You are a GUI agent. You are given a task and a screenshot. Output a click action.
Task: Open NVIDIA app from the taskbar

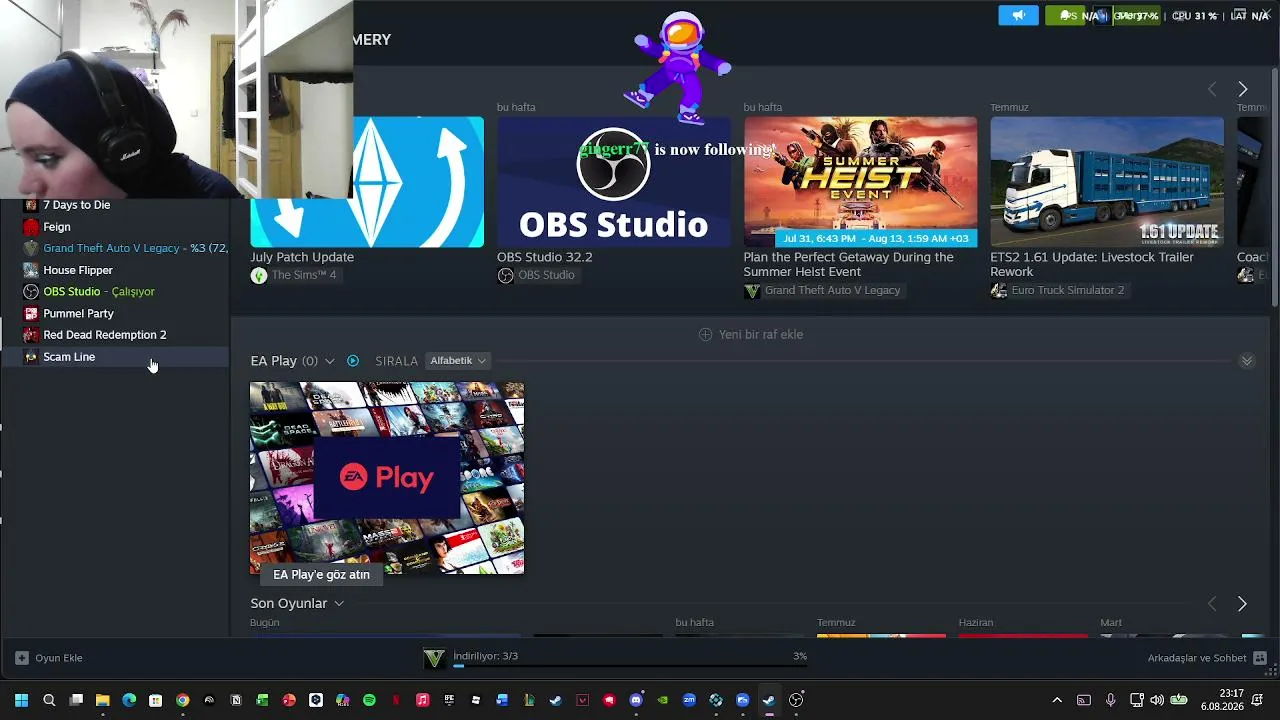662,700
